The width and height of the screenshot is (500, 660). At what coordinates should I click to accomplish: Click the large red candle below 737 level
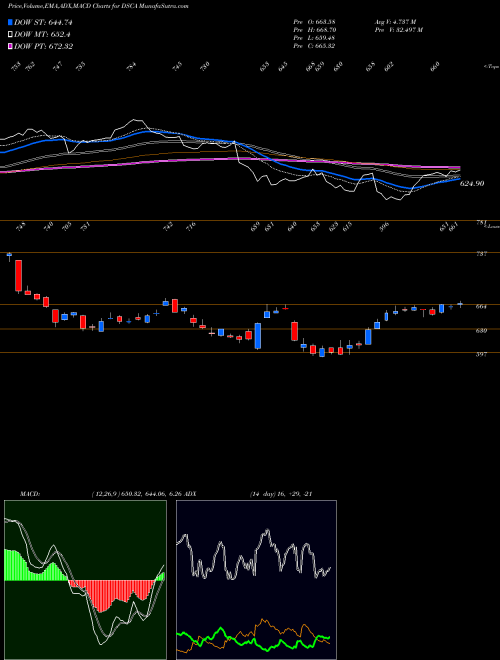tap(19, 276)
